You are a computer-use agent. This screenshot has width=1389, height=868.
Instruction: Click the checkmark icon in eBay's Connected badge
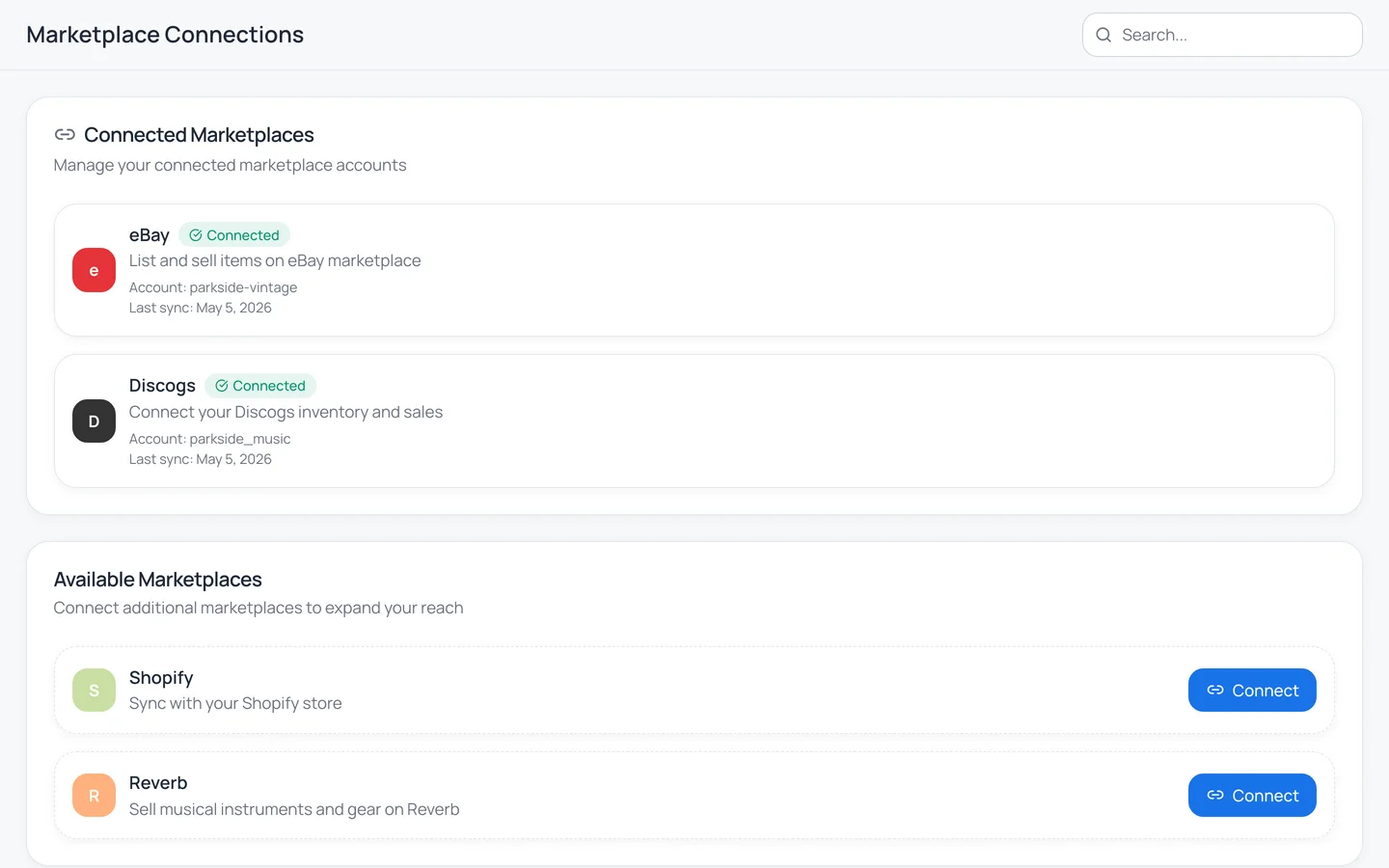pos(196,235)
